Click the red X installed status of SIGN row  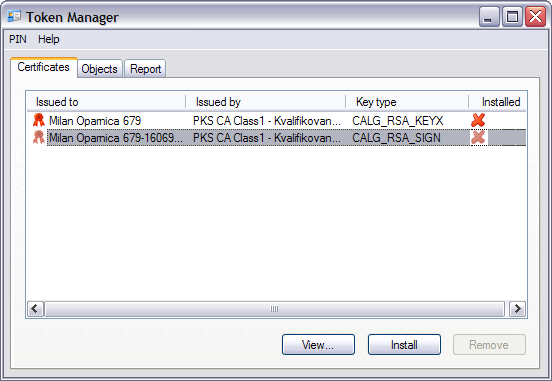(x=478, y=137)
